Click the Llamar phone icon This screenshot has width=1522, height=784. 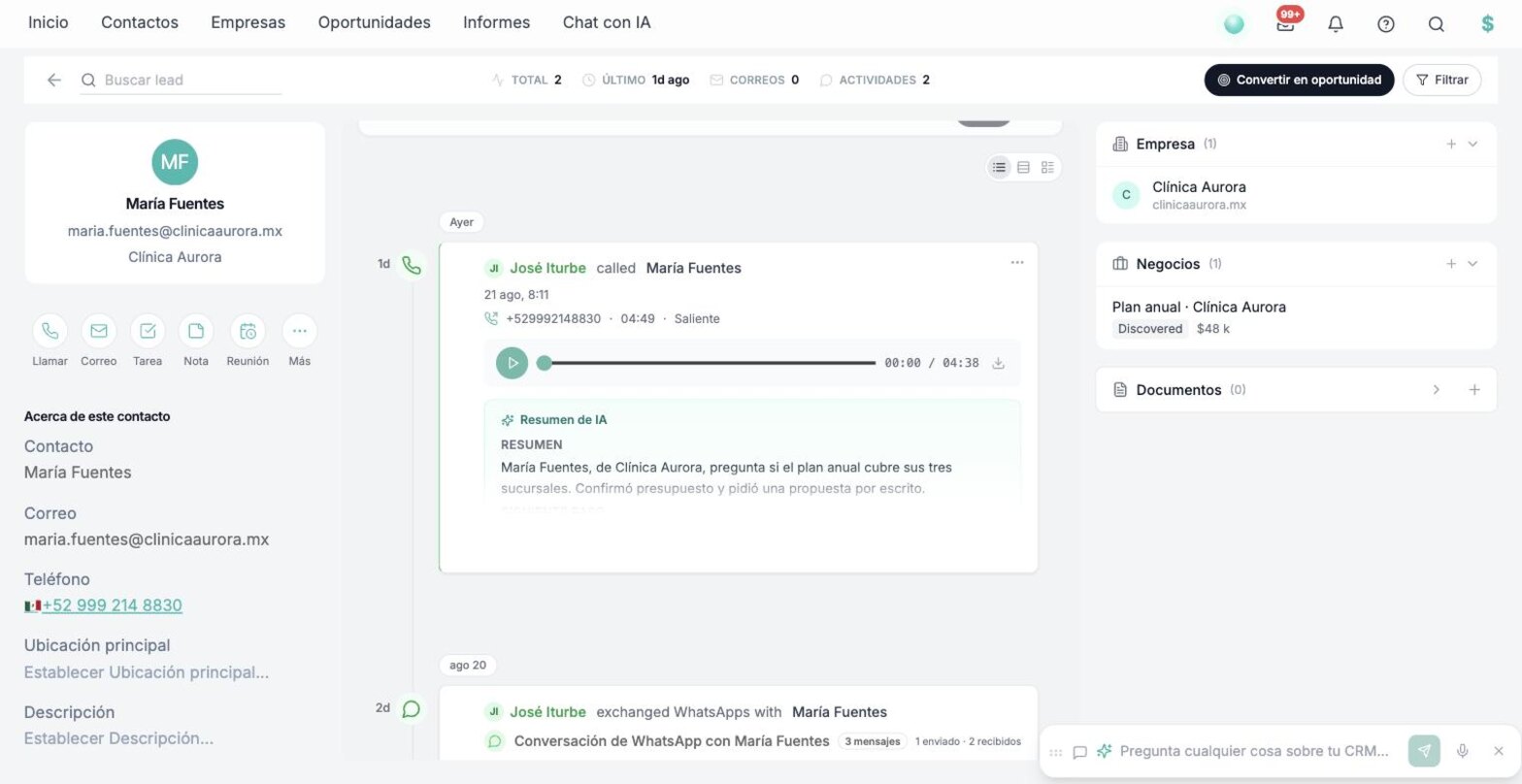point(50,331)
